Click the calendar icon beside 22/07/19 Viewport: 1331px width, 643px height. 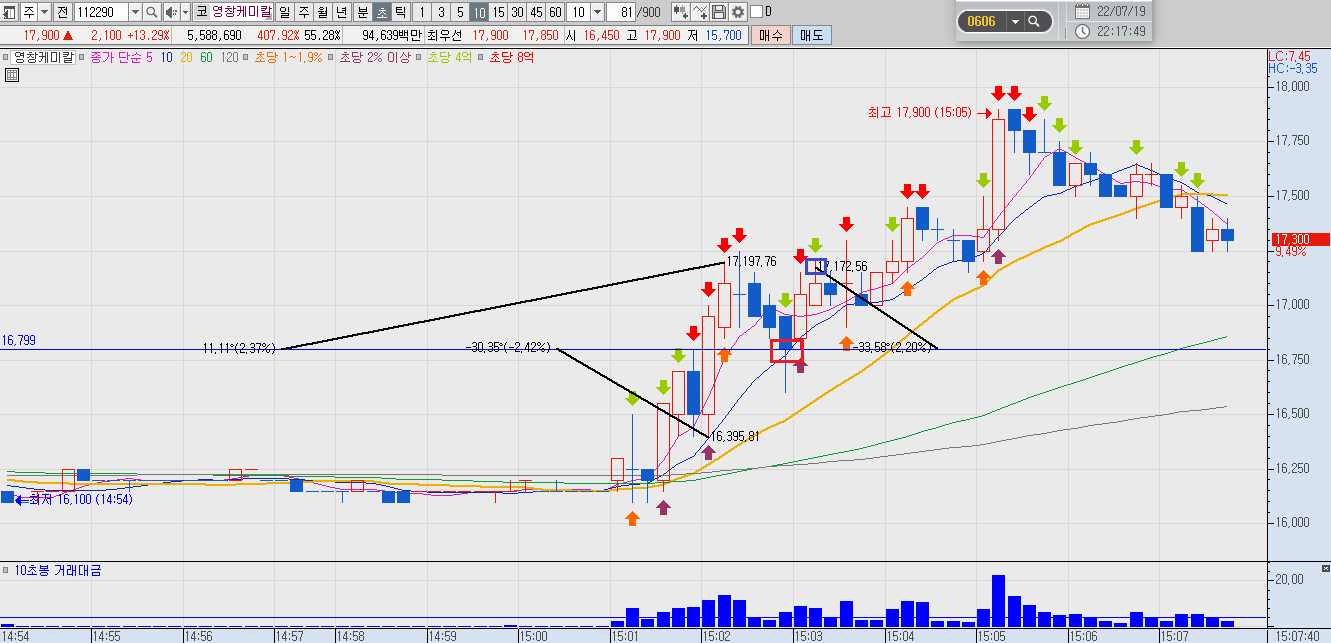(x=1082, y=12)
